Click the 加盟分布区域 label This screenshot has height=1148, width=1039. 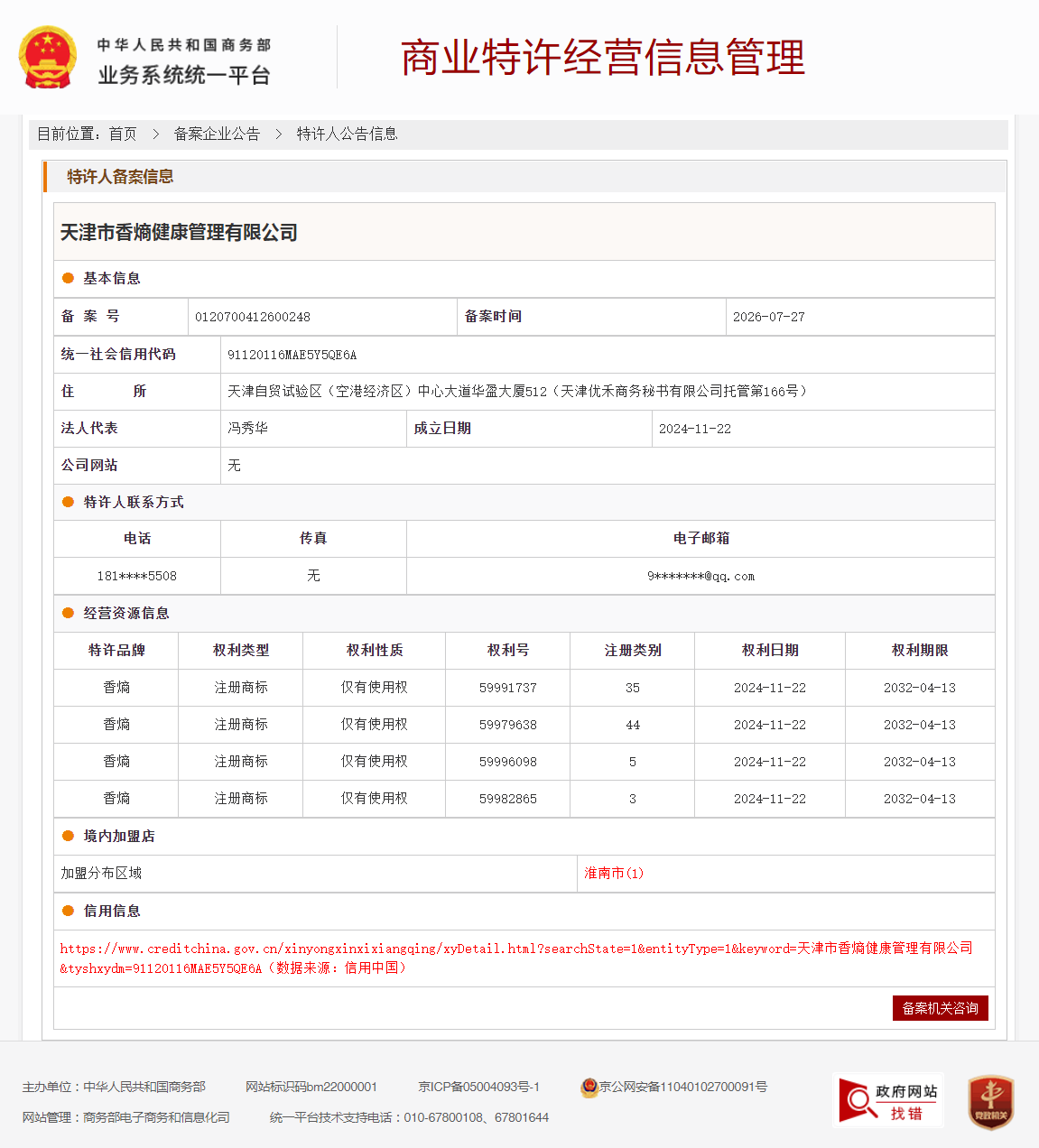pyautogui.click(x=101, y=873)
